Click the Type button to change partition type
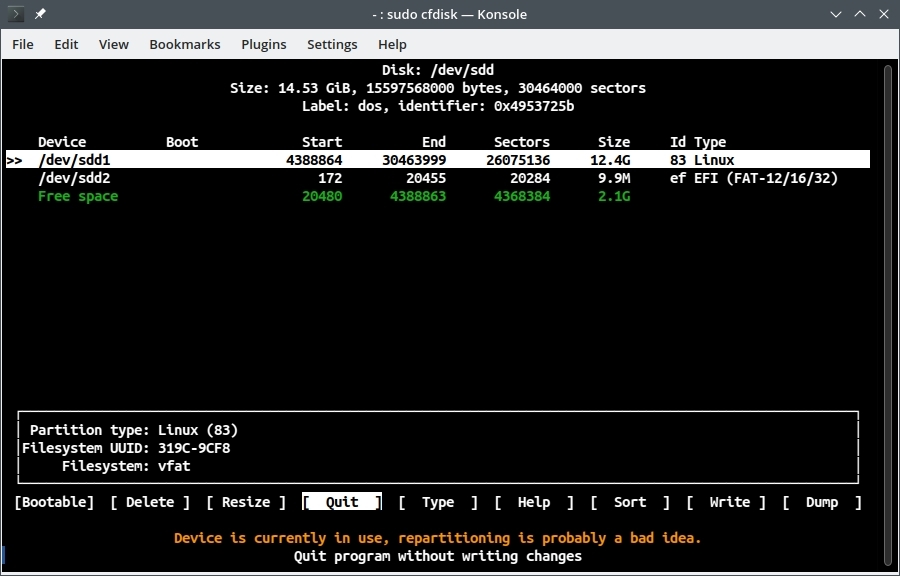The height and width of the screenshot is (576, 900). coord(438,501)
